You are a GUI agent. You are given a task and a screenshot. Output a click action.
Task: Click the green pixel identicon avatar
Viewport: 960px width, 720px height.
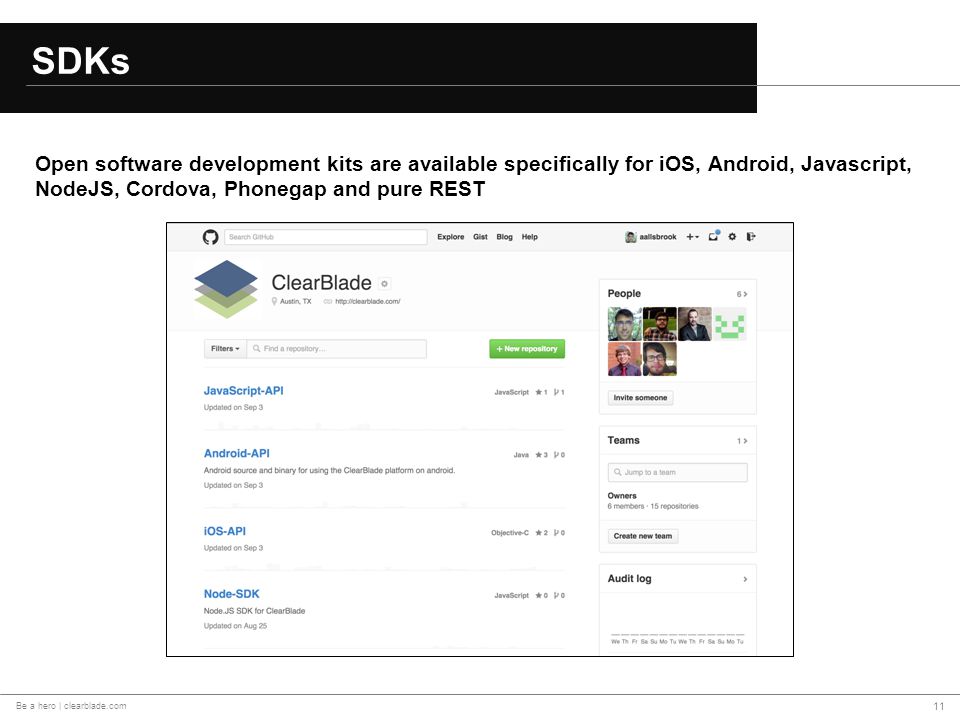(x=730, y=324)
